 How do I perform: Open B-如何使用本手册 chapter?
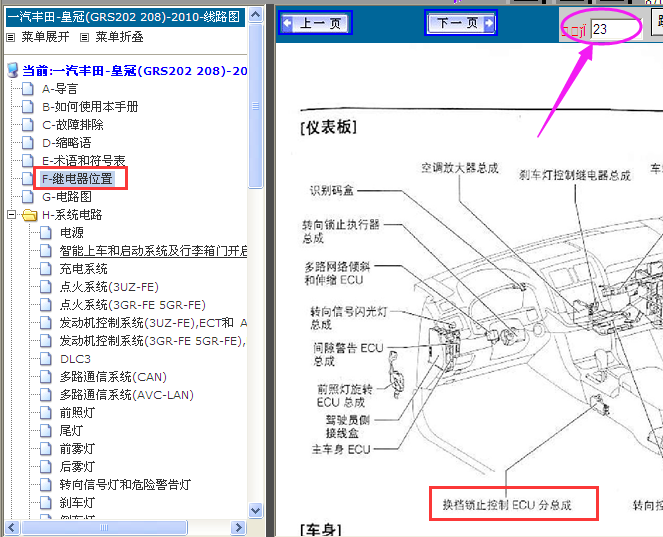point(90,107)
